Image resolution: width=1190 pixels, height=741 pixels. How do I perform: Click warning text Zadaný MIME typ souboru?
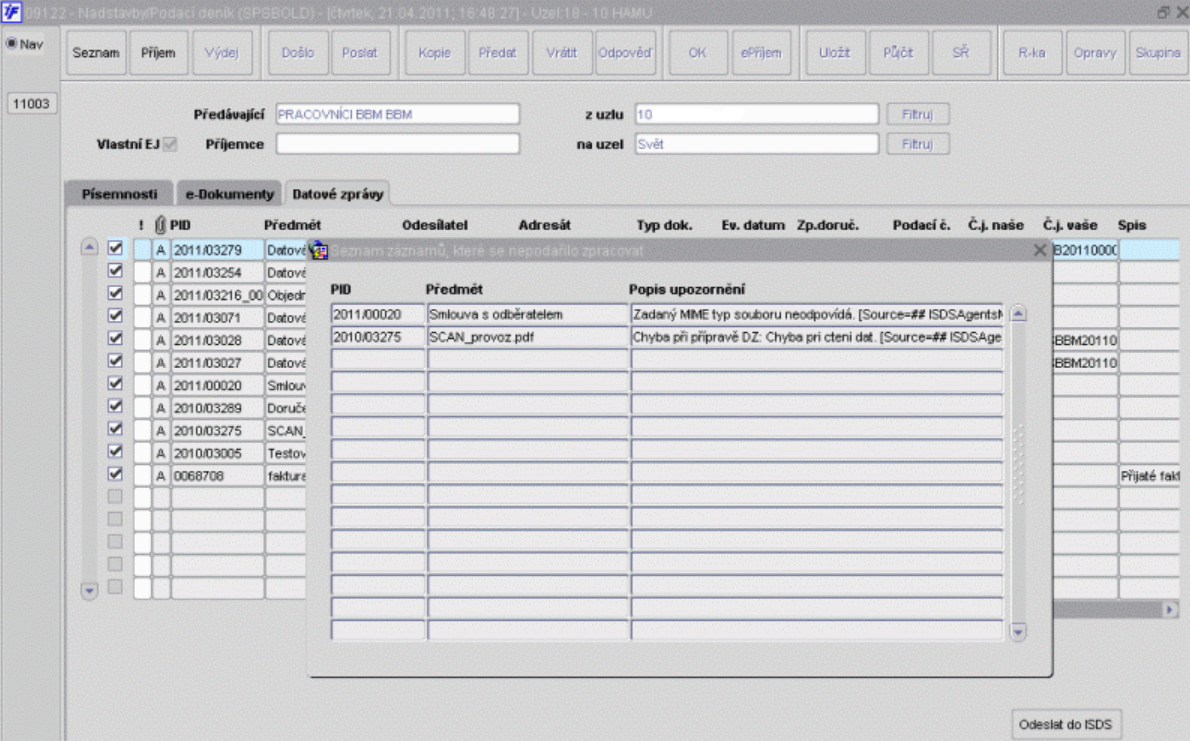(x=817, y=314)
